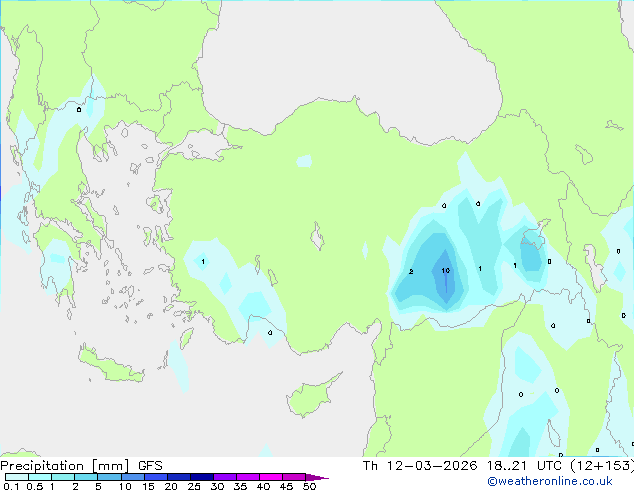The width and height of the screenshot is (634, 490).
Task: Pick the 35–40 mm legend swatch
Action: click(x=247, y=477)
